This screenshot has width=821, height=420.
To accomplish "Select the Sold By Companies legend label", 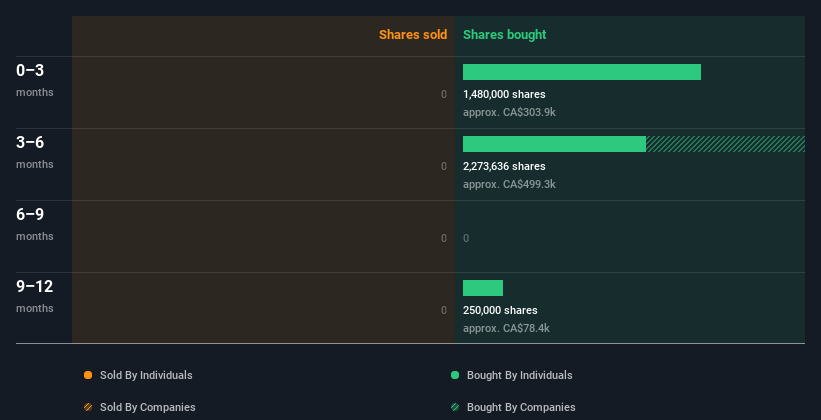I will coord(148,407).
